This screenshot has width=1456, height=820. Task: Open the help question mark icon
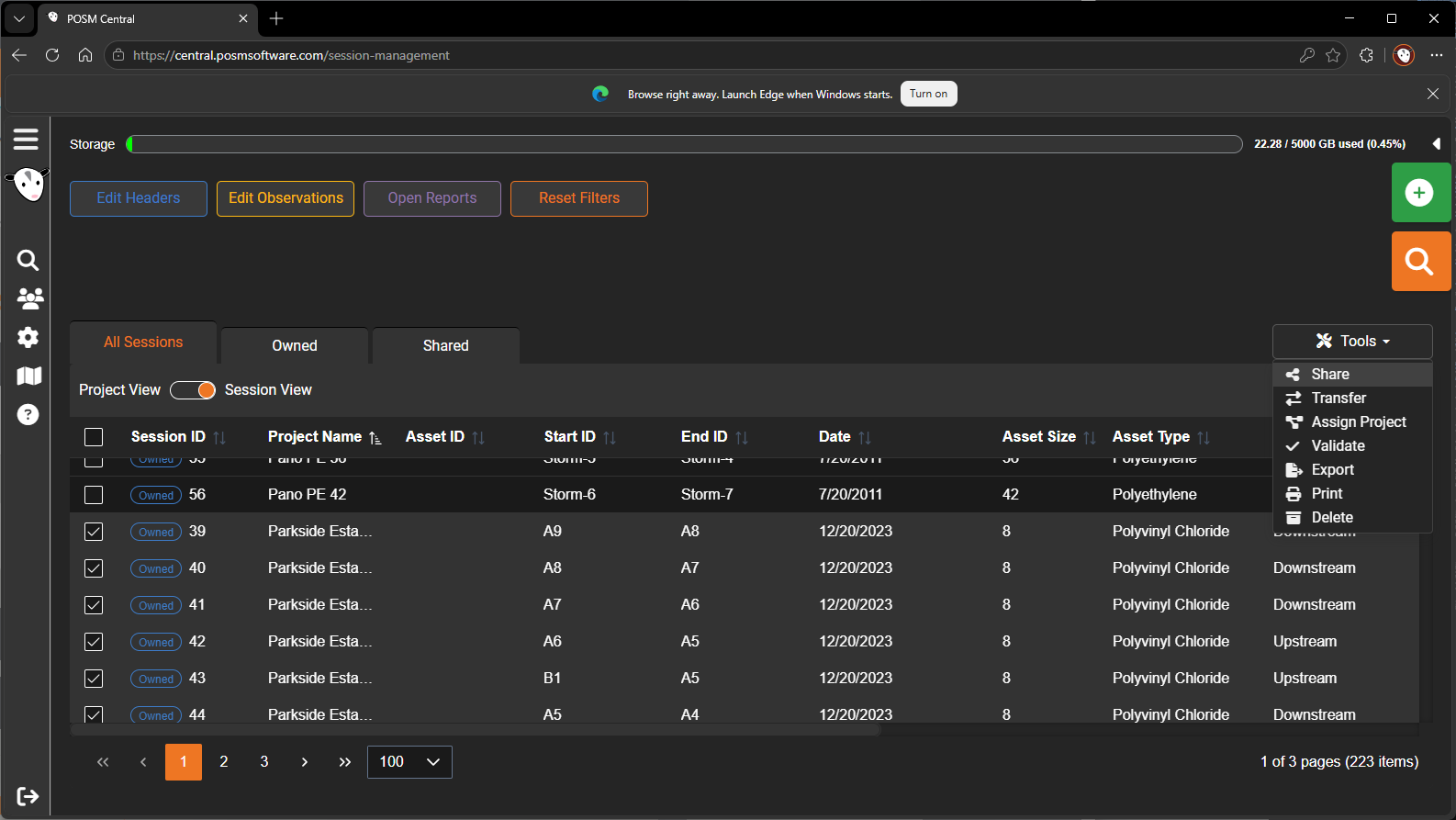(28, 415)
